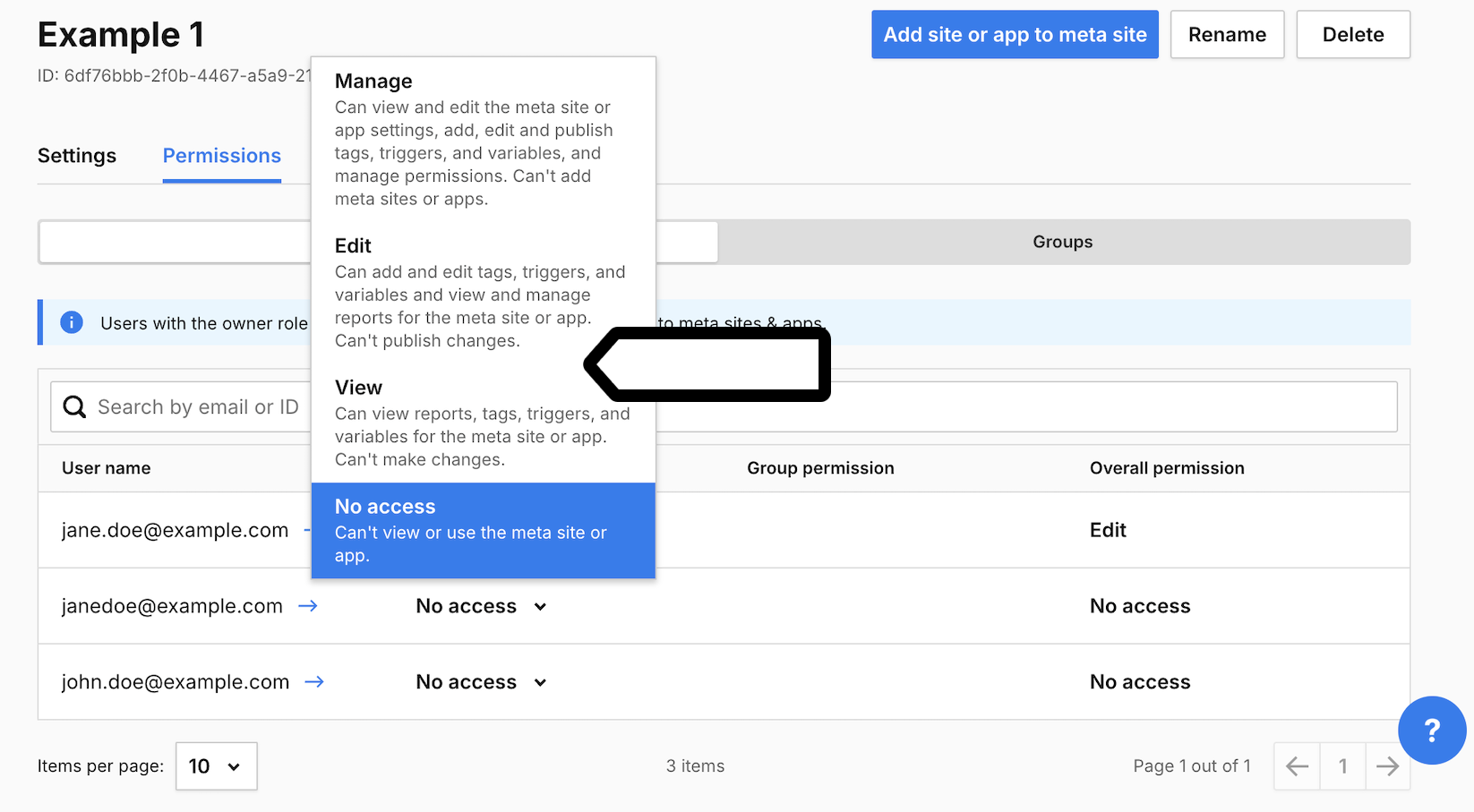Switch to the Settings tab

coord(77,156)
